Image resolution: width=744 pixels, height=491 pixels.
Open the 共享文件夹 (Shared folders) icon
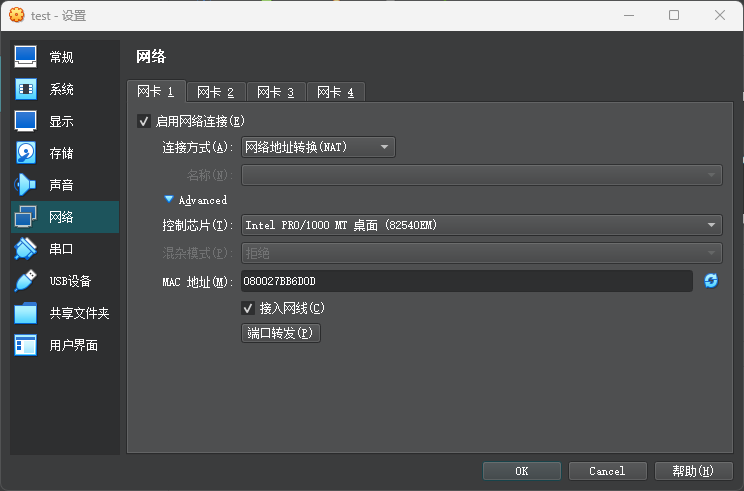[x=26, y=313]
